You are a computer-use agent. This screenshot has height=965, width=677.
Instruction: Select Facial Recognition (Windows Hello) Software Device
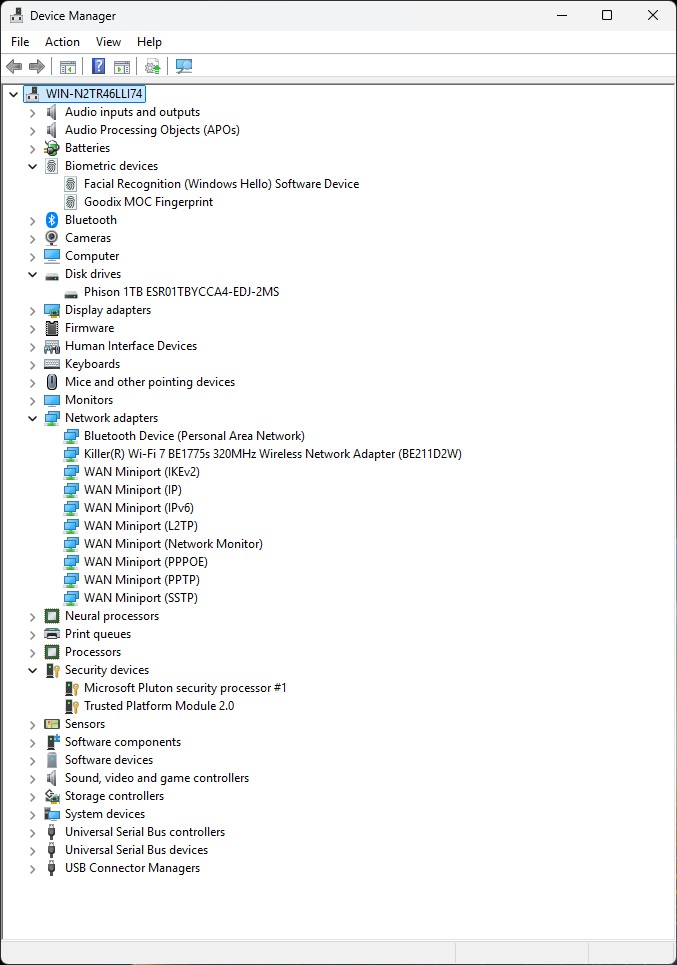(222, 184)
